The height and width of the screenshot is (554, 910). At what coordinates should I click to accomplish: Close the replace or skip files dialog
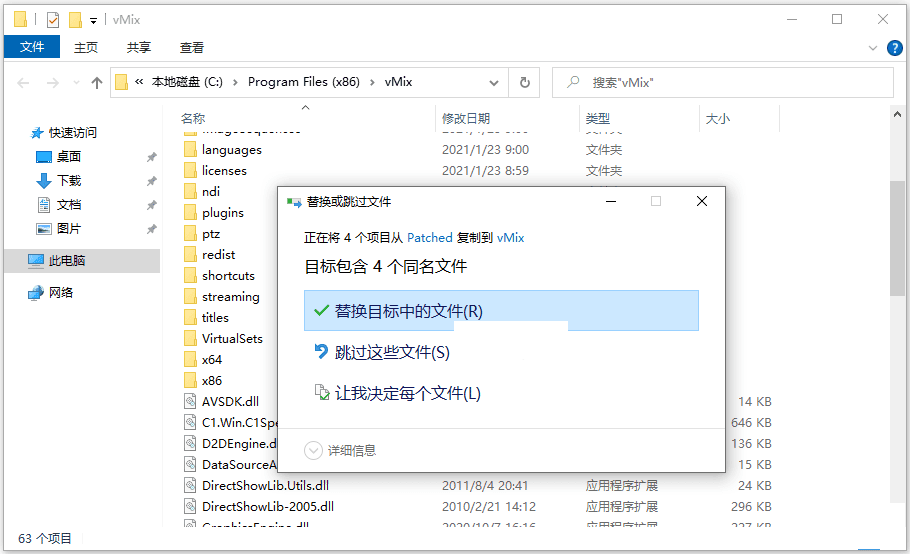702,201
